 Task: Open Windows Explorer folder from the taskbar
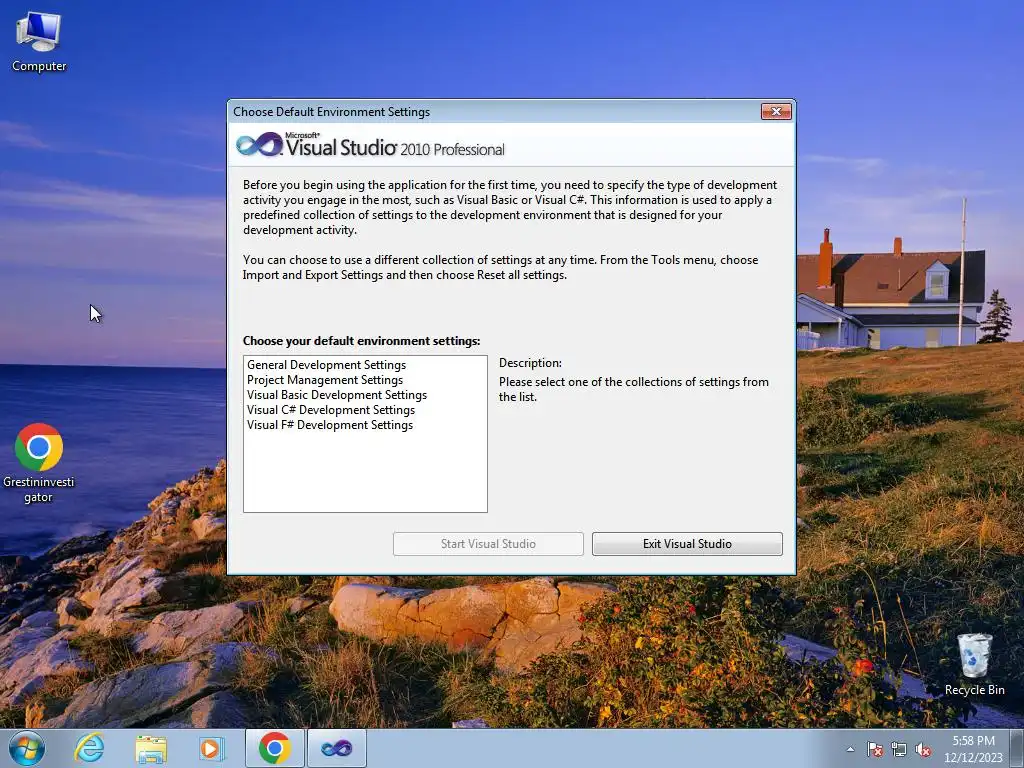point(151,748)
